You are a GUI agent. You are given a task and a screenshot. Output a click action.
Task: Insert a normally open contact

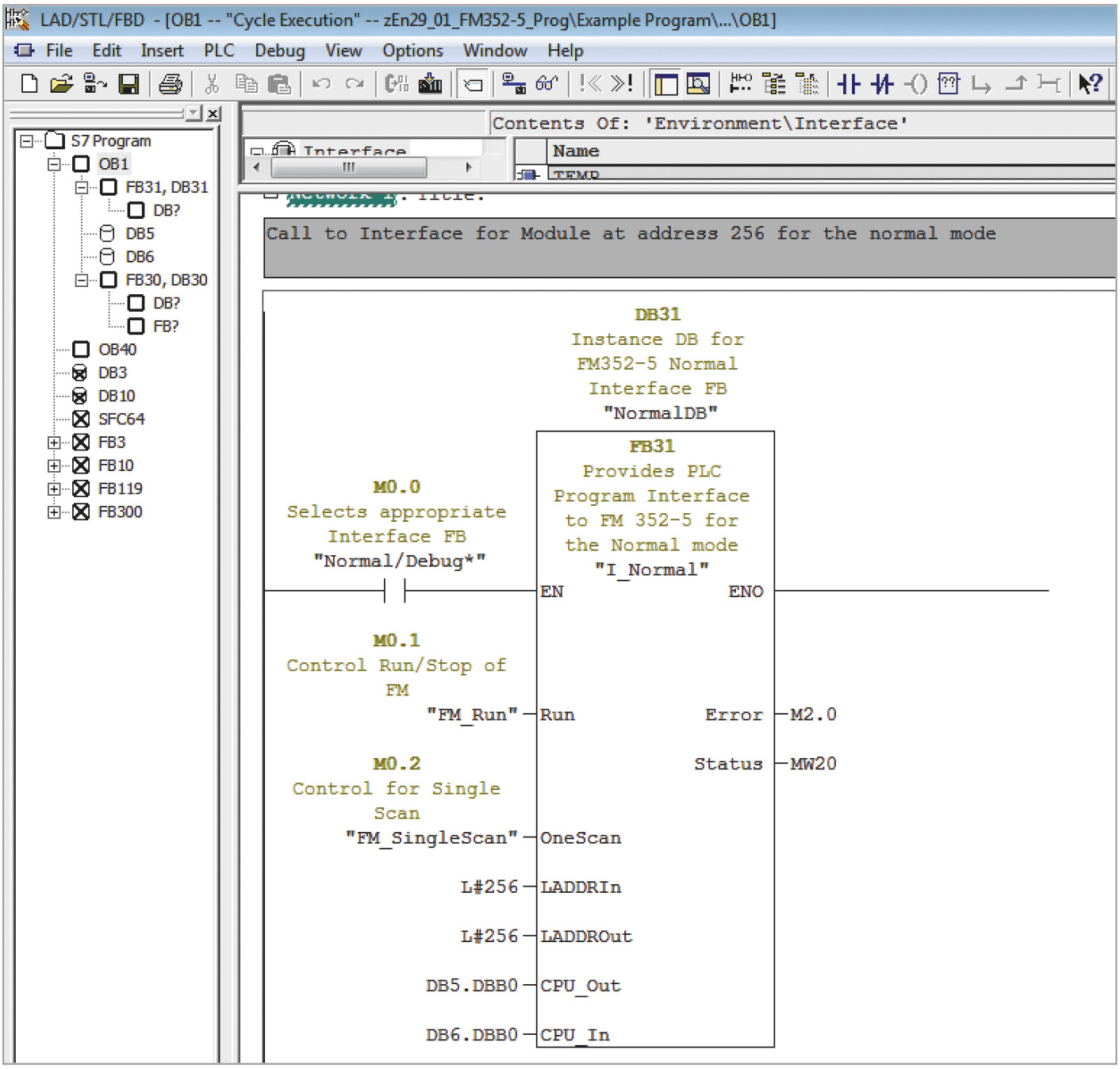[849, 83]
